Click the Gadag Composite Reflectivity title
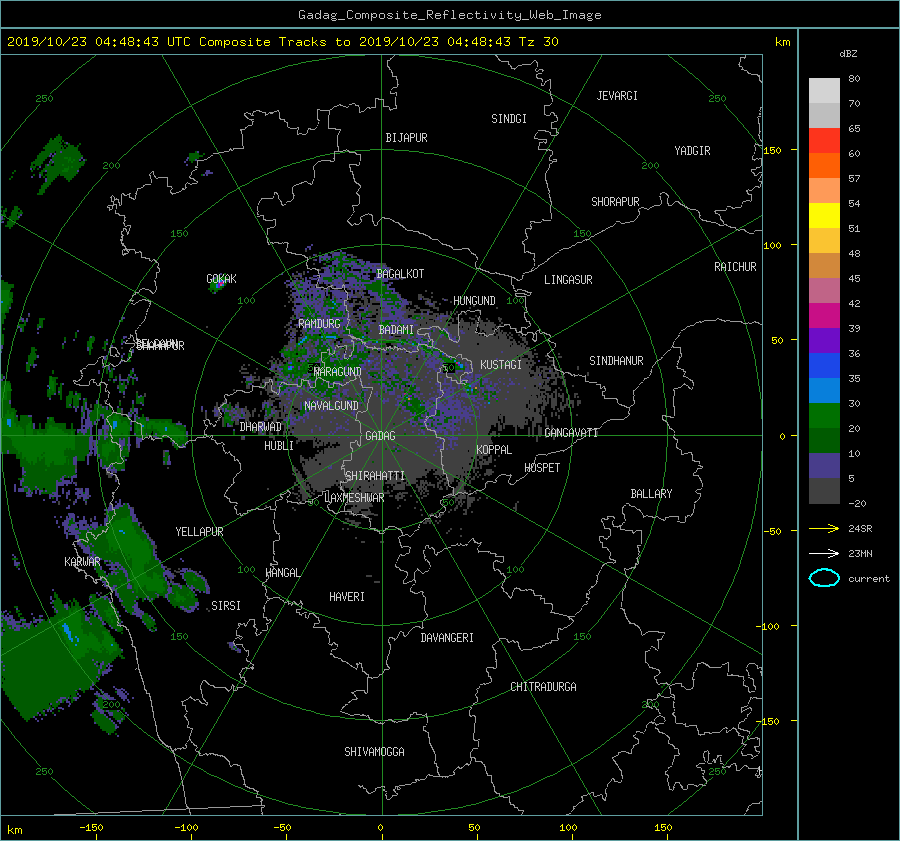The image size is (900, 841). point(449,15)
